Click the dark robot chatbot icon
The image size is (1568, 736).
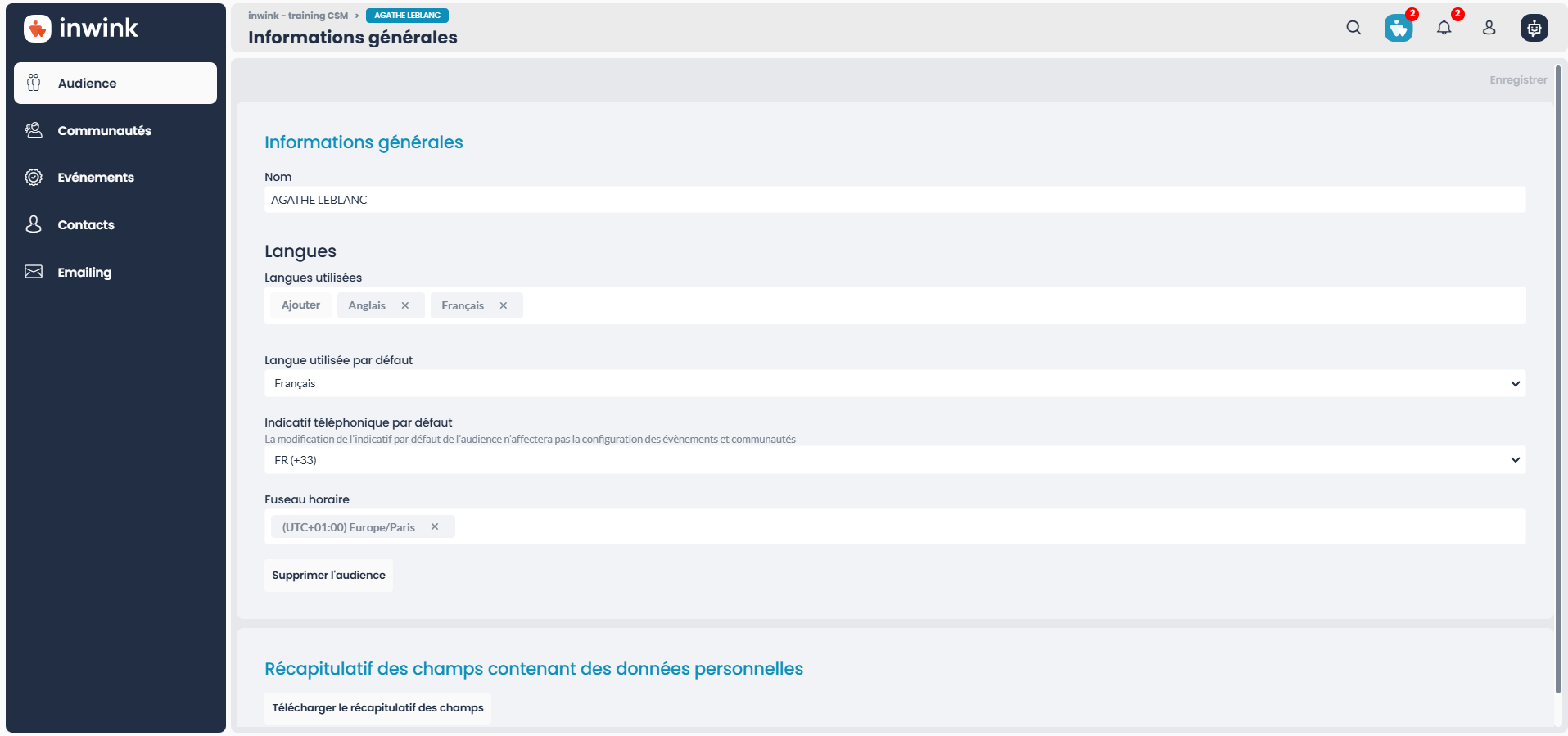point(1534,28)
